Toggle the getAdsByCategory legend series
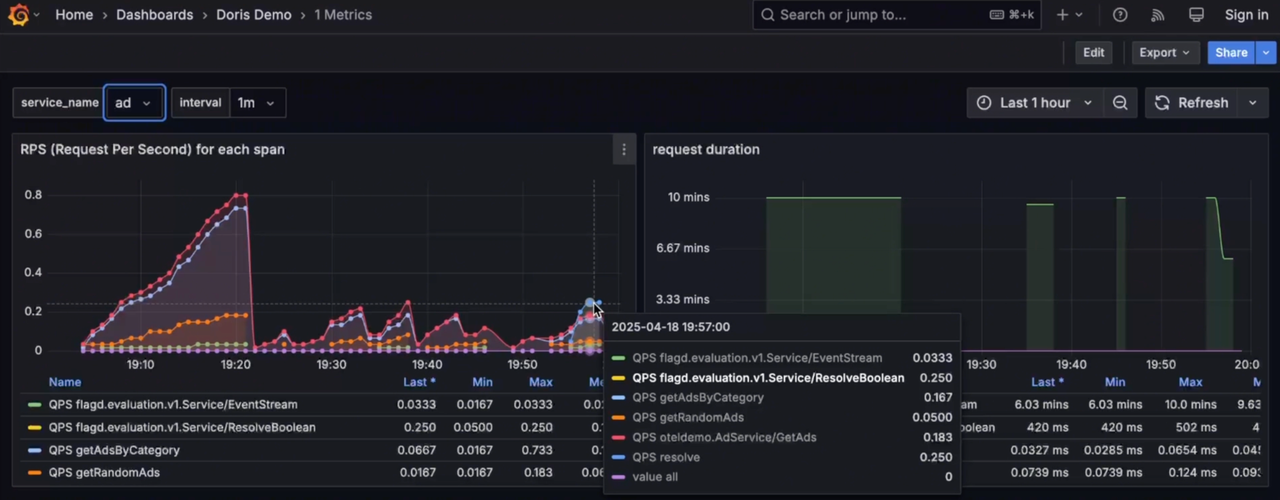Image resolution: width=1280 pixels, height=500 pixels. (113, 450)
